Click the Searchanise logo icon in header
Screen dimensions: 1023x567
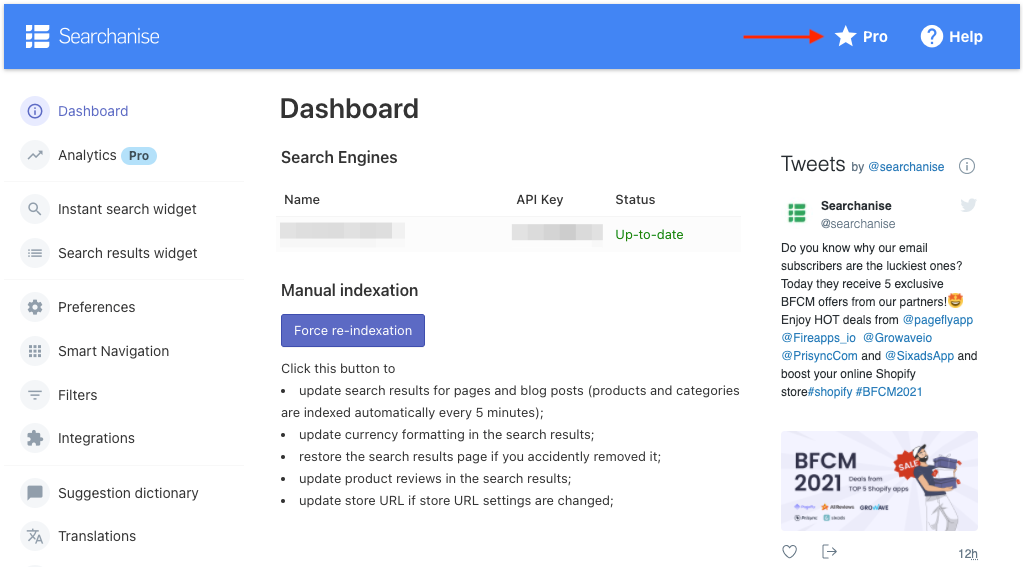coord(37,37)
